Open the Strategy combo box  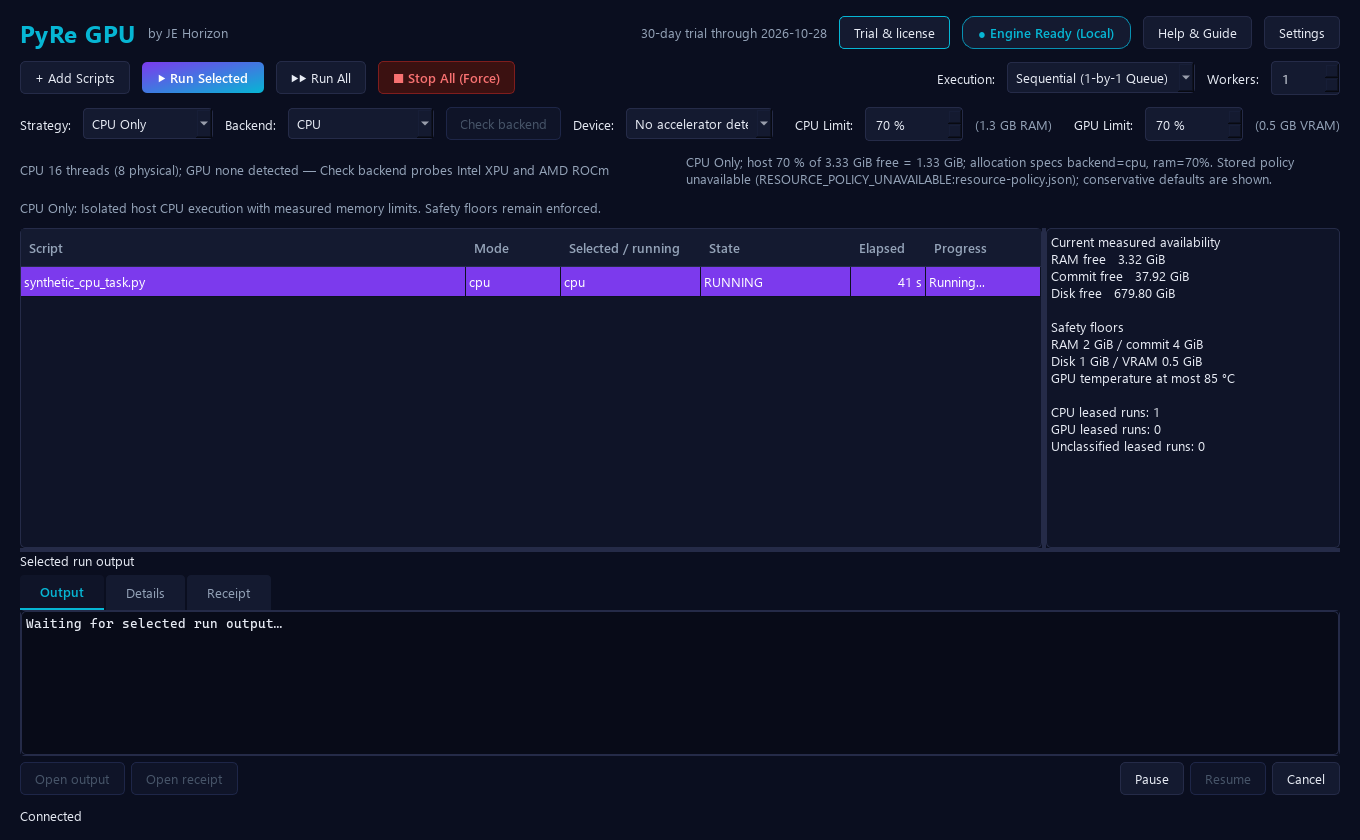click(x=147, y=124)
